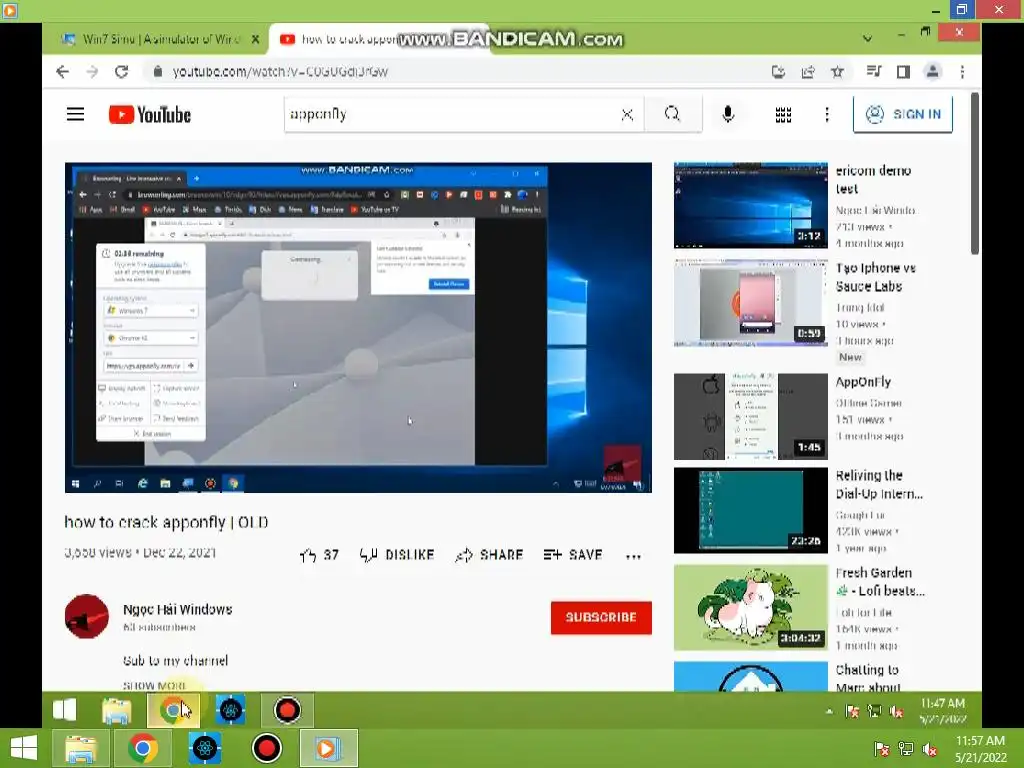Open File Explorer on outer taskbar
This screenshot has width=1024, height=768.
(80, 748)
